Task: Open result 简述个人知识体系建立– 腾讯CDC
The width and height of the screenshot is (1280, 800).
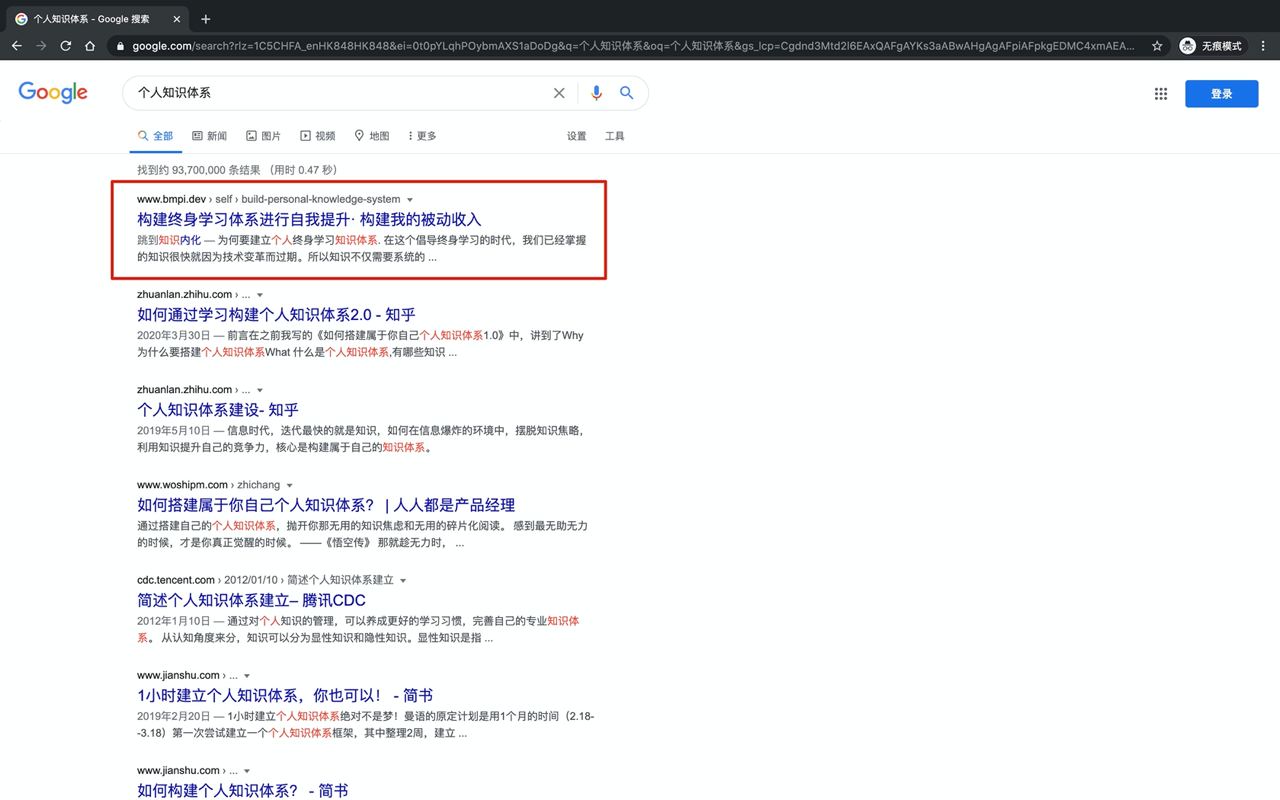Action: pyautogui.click(x=251, y=600)
